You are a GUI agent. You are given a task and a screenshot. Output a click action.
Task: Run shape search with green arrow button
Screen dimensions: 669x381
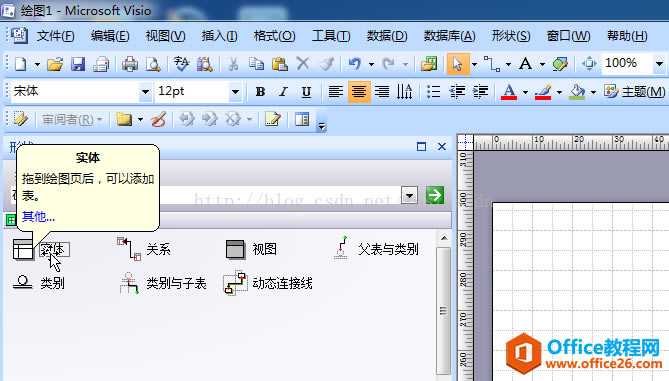point(435,195)
